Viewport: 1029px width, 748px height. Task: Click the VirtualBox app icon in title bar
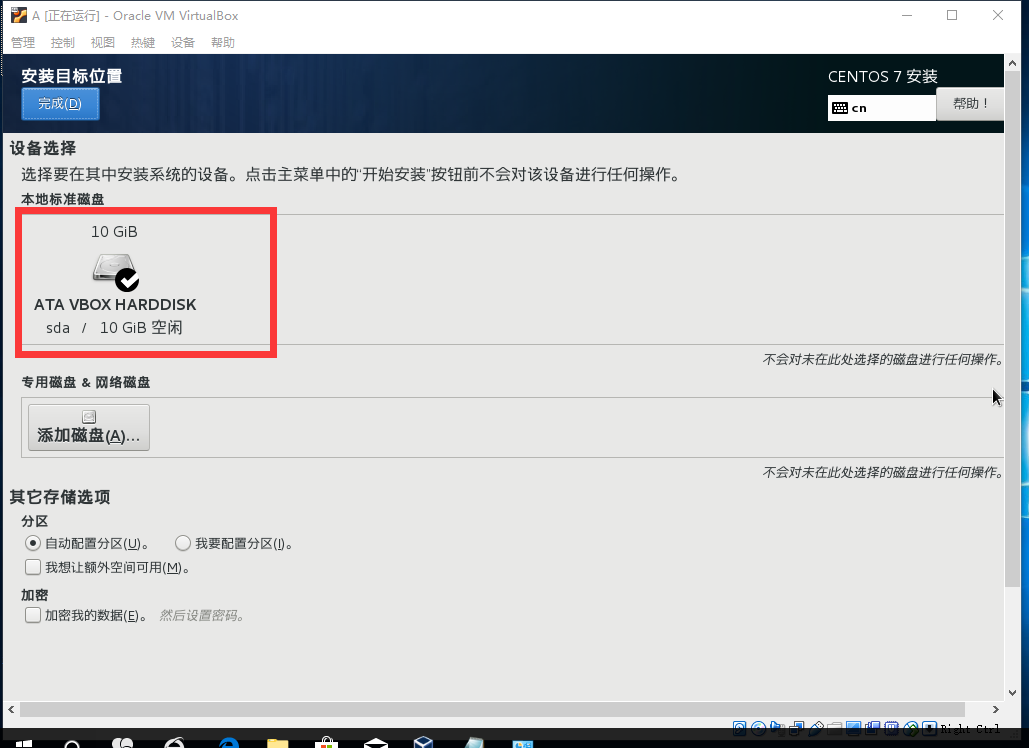(19, 15)
